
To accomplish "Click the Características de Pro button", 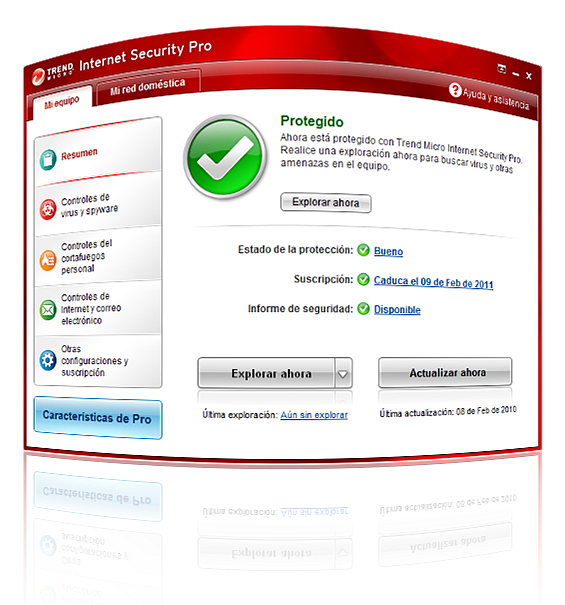I will 98,417.
